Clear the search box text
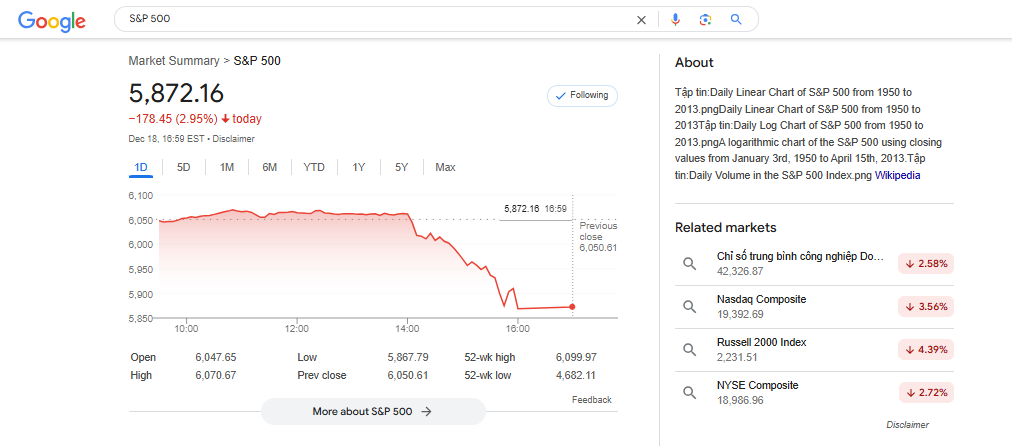This screenshot has width=1012, height=447. tap(642, 20)
